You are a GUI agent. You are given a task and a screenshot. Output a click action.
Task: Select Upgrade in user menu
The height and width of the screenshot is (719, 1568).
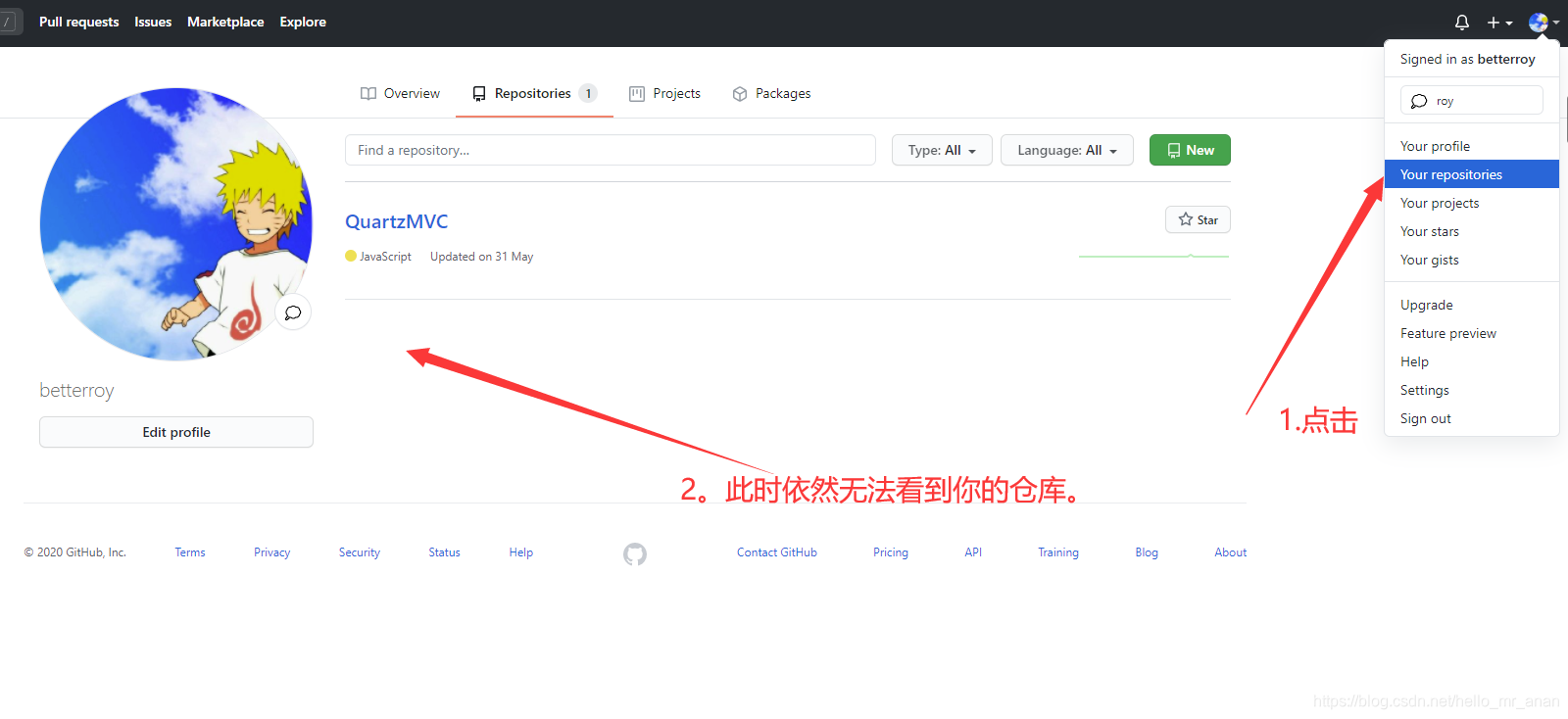pyautogui.click(x=1472, y=305)
